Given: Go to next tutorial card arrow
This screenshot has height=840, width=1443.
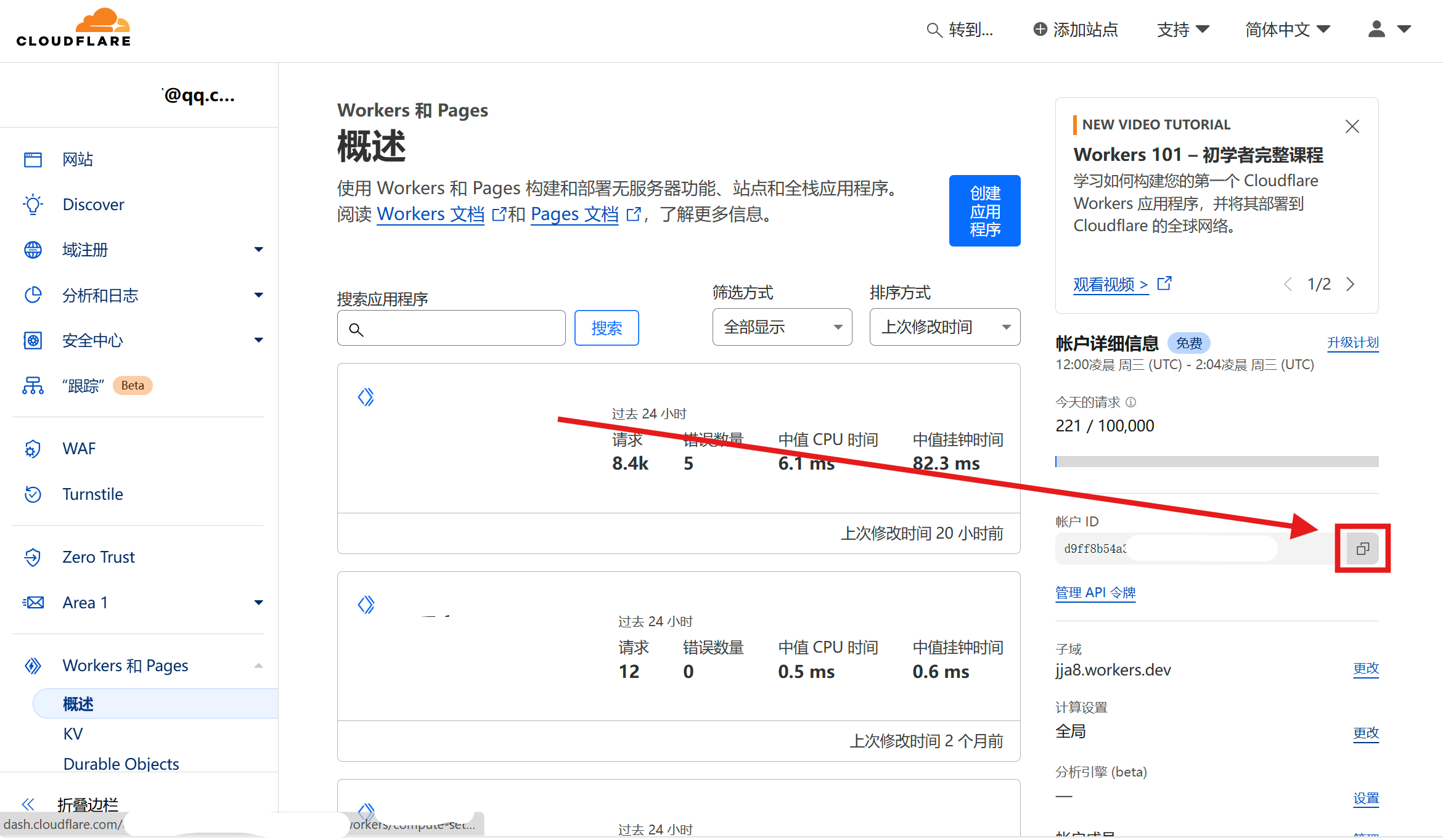Looking at the screenshot, I should click(x=1351, y=284).
